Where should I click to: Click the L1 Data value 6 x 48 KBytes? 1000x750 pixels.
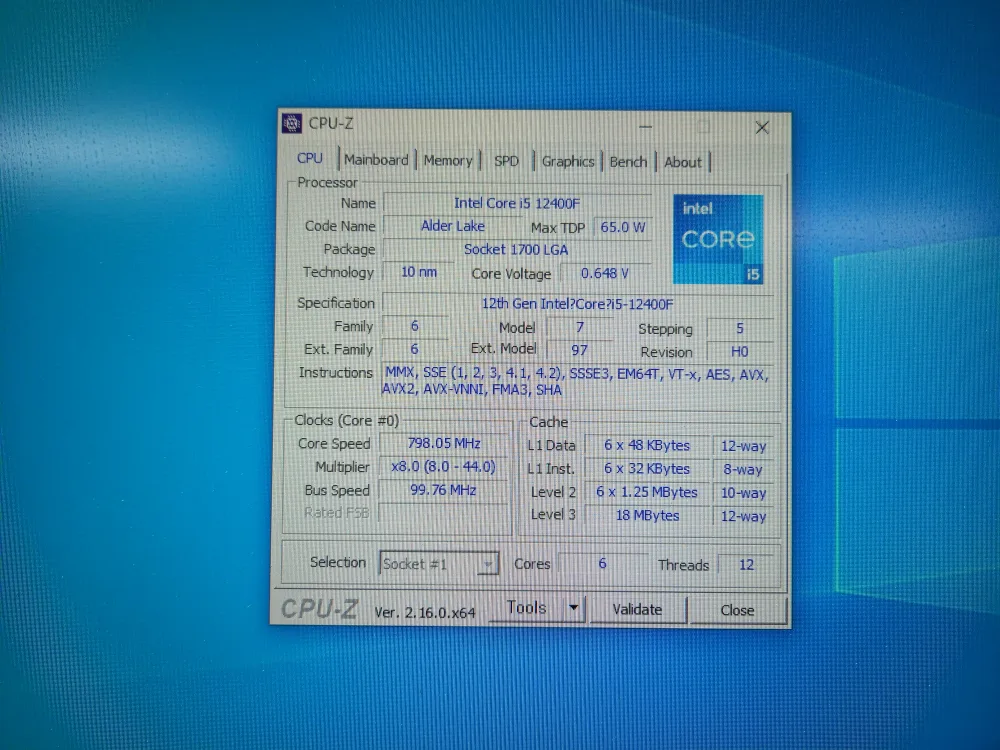[x=647, y=445]
